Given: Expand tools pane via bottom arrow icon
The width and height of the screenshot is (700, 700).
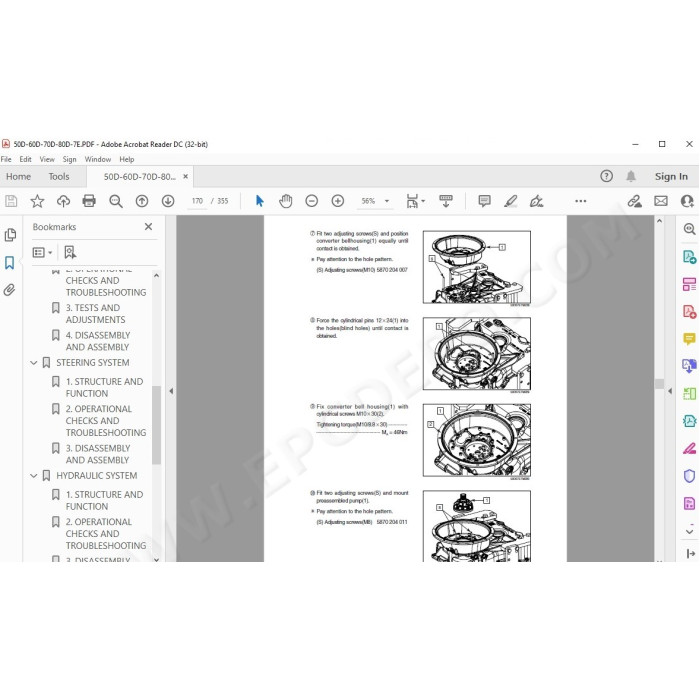Looking at the screenshot, I should point(690,554).
